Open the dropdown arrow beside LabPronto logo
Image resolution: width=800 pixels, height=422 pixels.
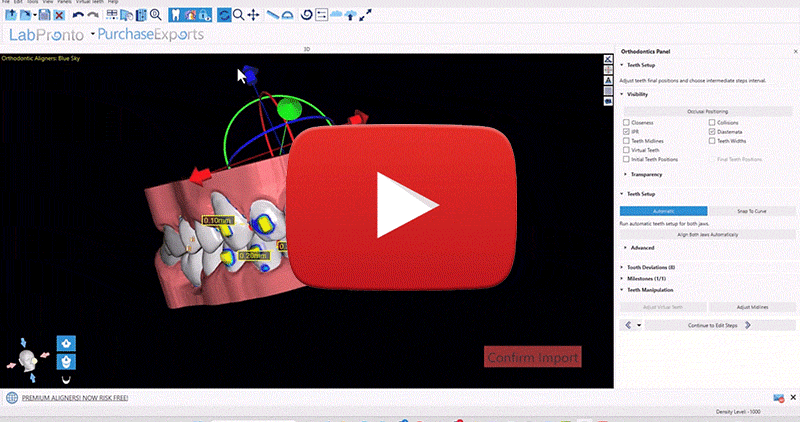tap(93, 34)
